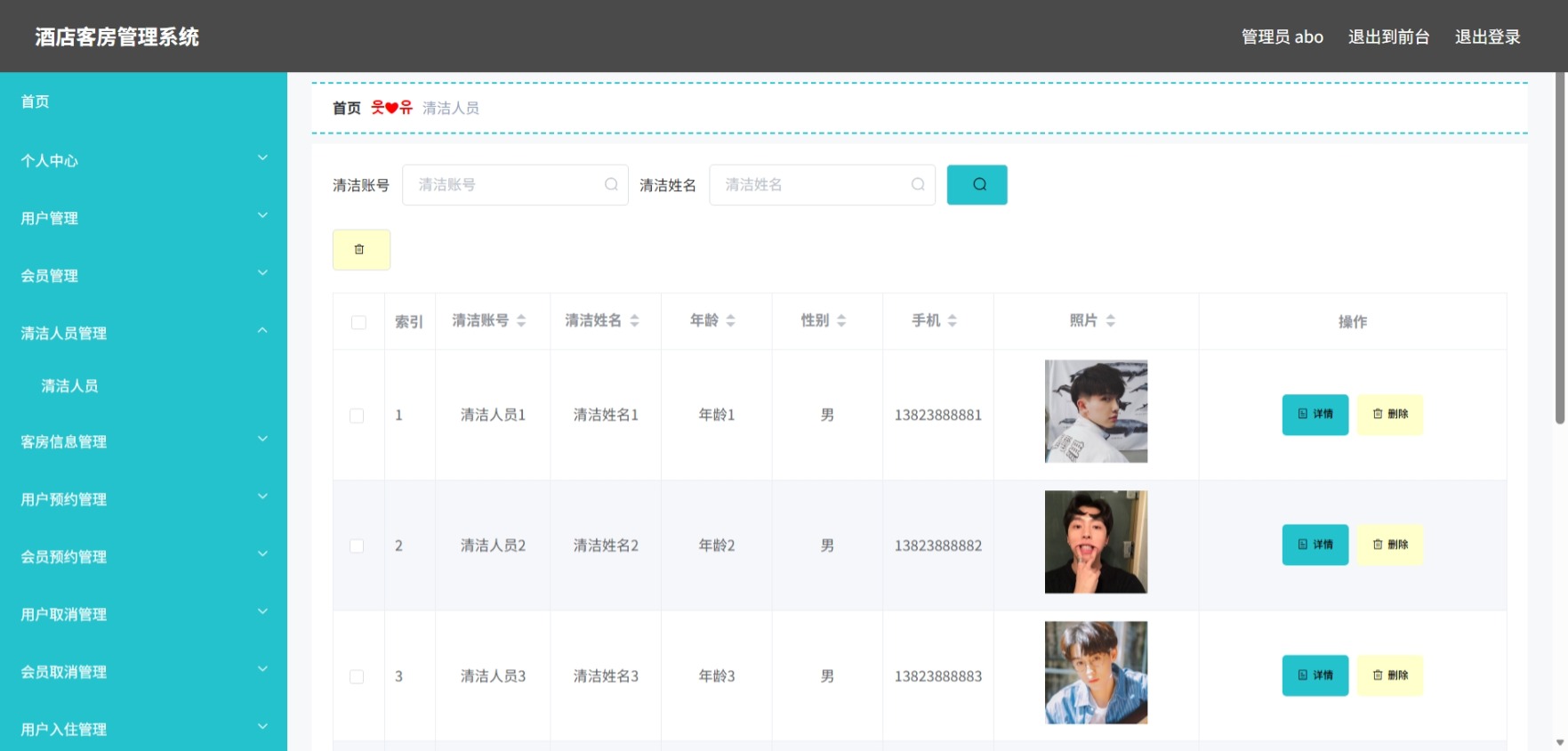Click cell 年龄1
This screenshot has width=1568, height=751.
[x=717, y=416]
